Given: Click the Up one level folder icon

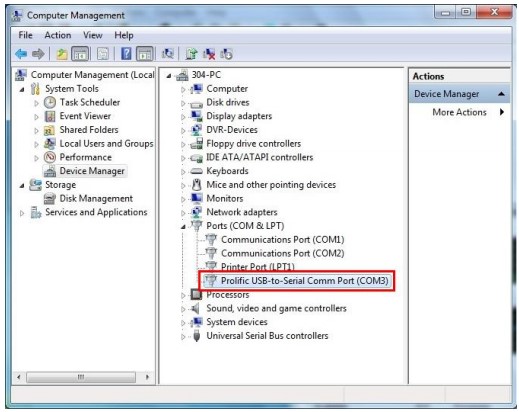Looking at the screenshot, I should click(x=62, y=54).
